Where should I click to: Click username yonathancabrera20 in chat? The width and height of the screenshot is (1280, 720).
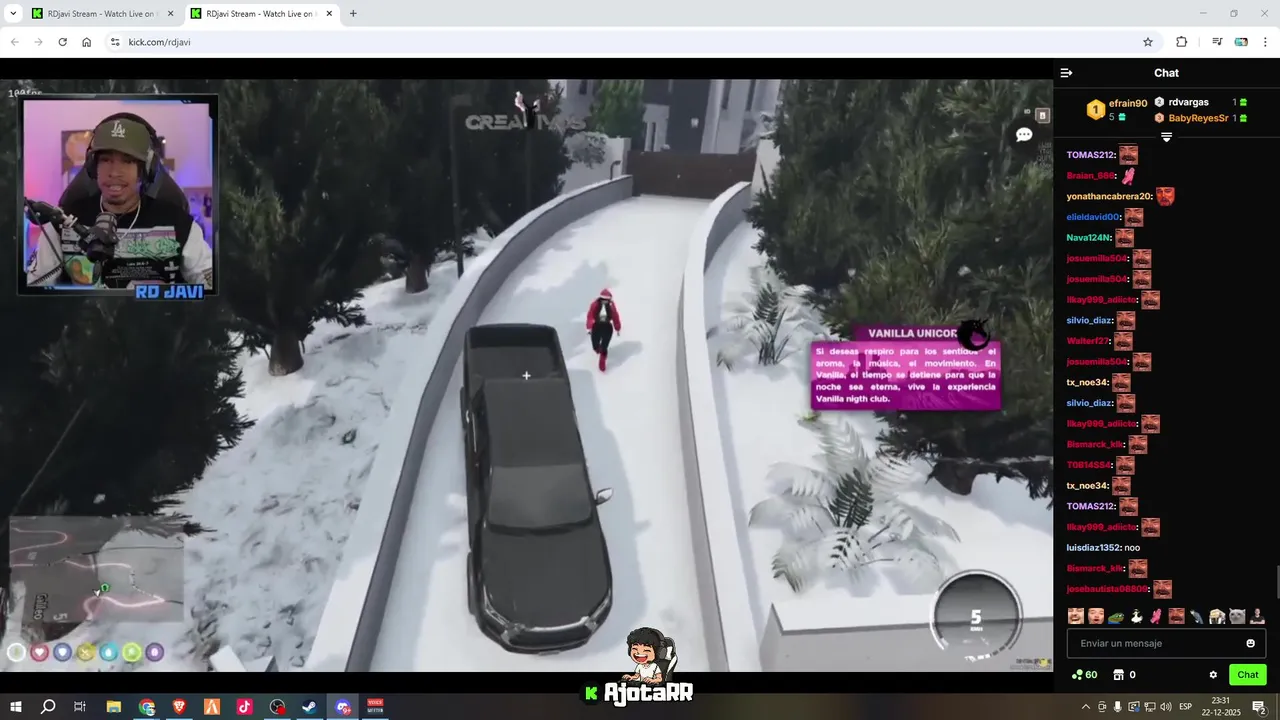pyautogui.click(x=1109, y=196)
